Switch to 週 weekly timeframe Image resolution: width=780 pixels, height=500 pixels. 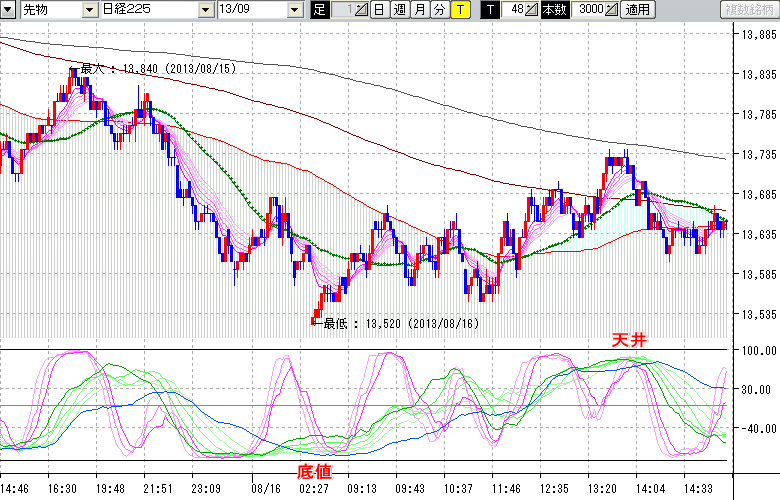(x=399, y=10)
